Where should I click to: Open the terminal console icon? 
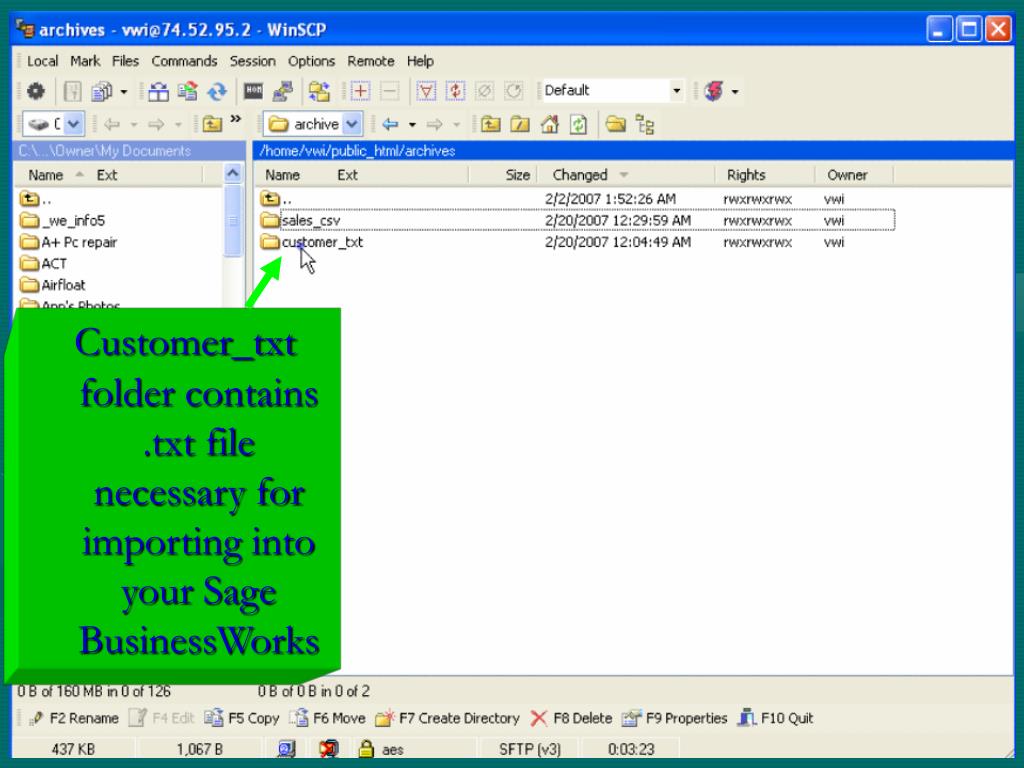[253, 91]
